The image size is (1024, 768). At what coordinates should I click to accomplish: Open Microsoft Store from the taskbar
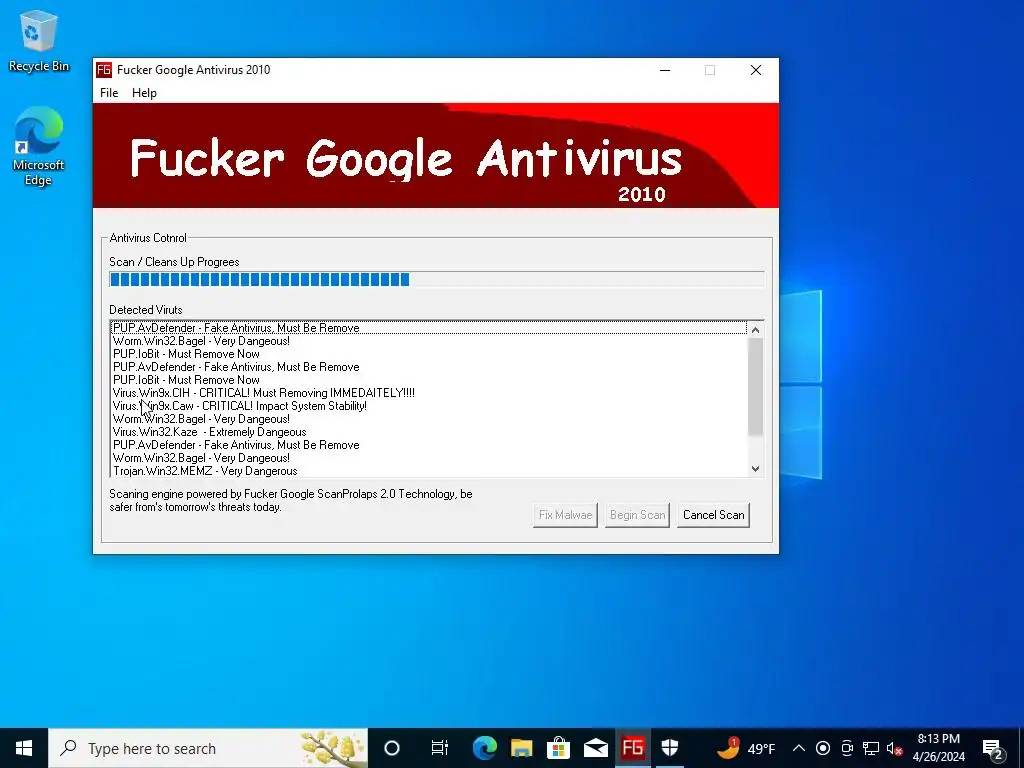click(558, 748)
